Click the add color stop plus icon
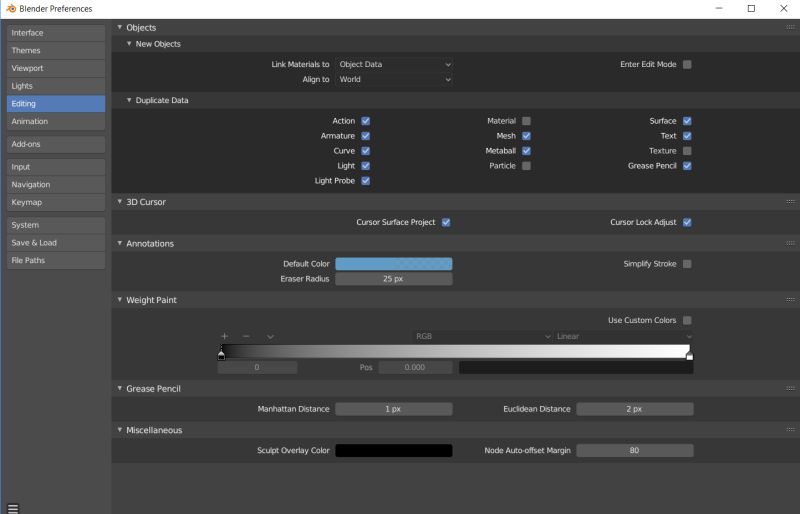This screenshot has width=800, height=514. point(224,336)
